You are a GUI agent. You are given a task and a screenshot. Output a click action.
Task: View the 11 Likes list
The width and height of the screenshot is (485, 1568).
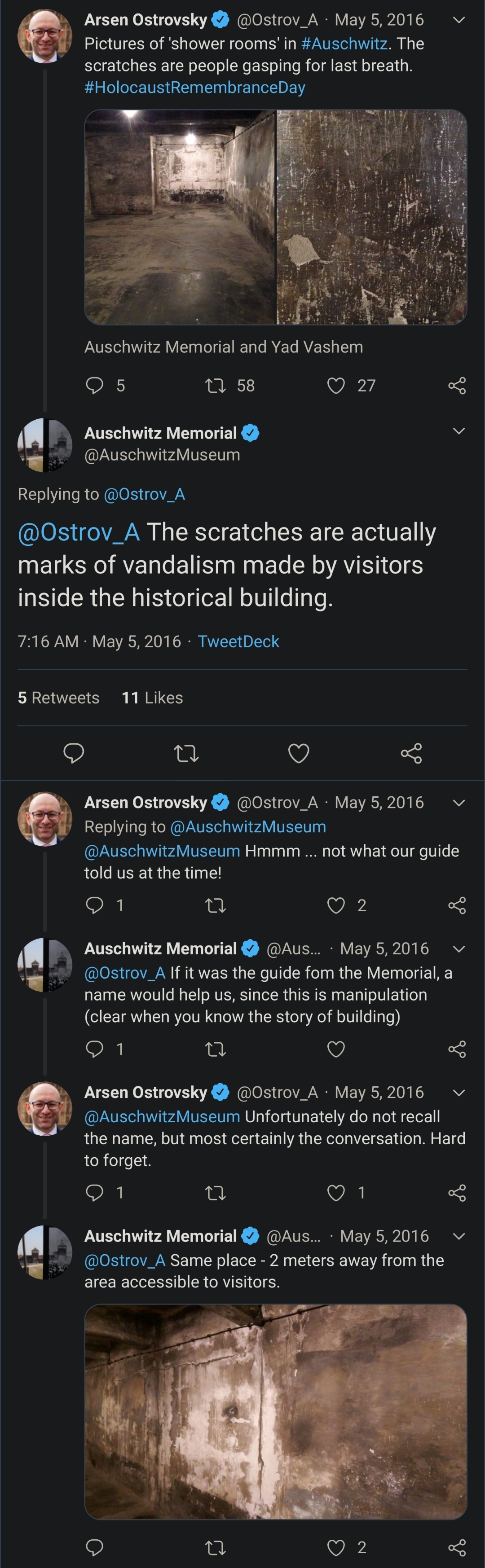pos(152,698)
